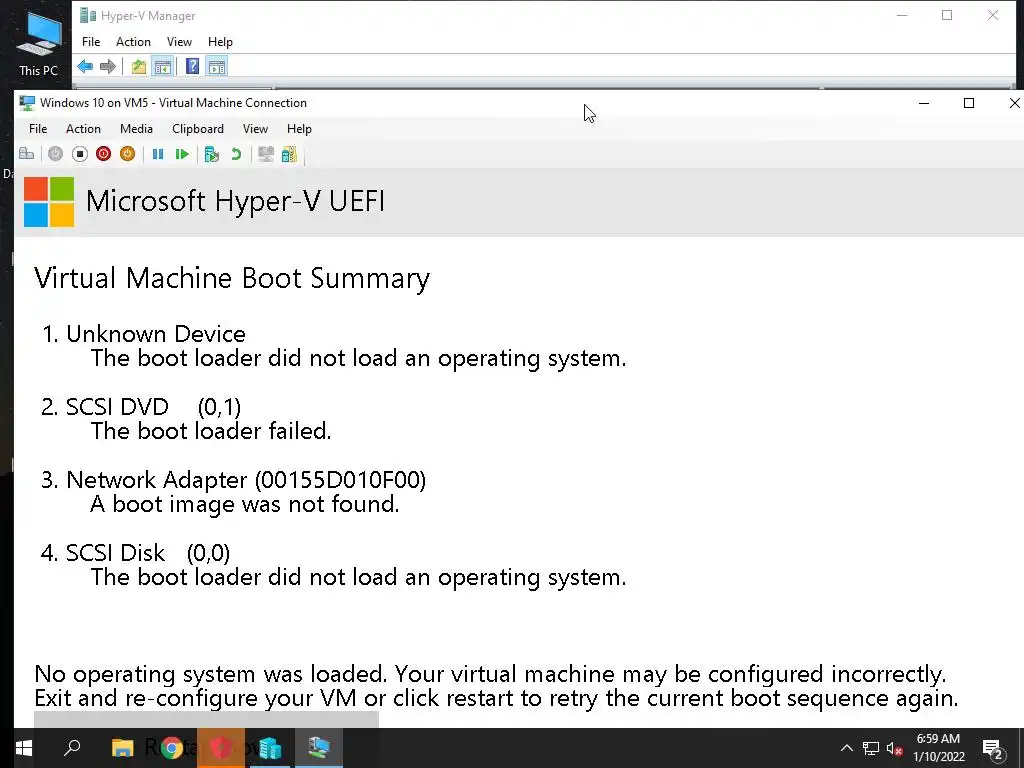Click '1. Unknown Device' entry
This screenshot has width=1024, height=768.
tap(144, 334)
